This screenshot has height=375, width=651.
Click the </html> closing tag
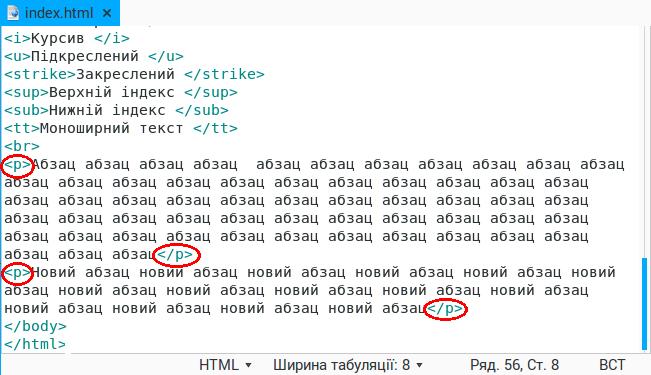35,344
